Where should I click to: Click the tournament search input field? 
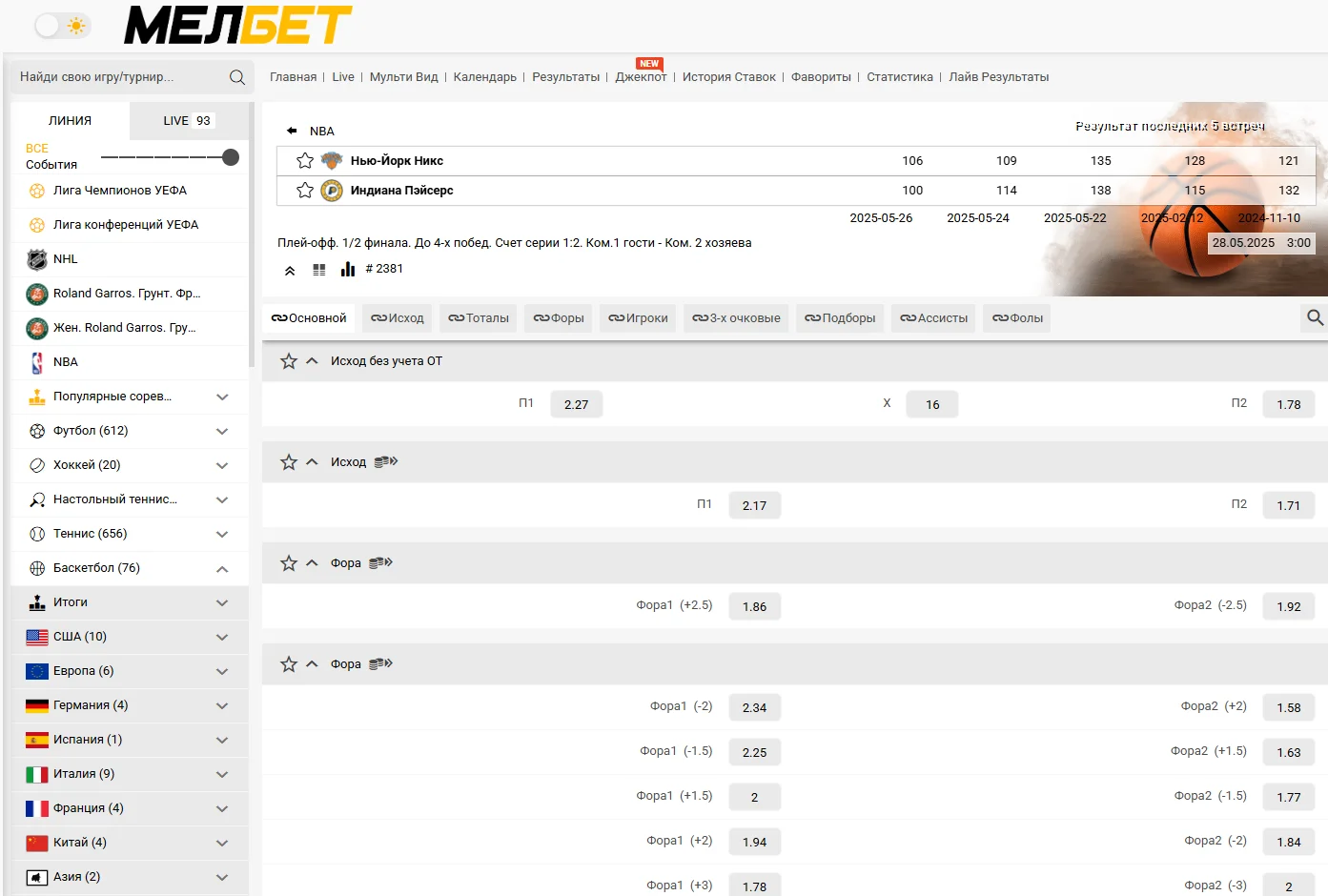(x=119, y=77)
